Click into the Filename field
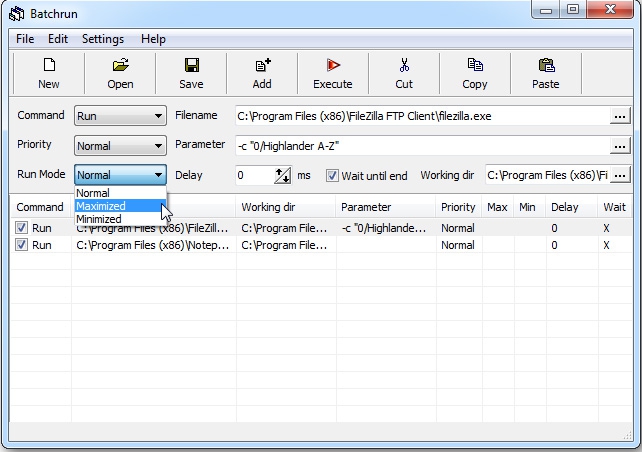This screenshot has width=642, height=452. click(422, 116)
